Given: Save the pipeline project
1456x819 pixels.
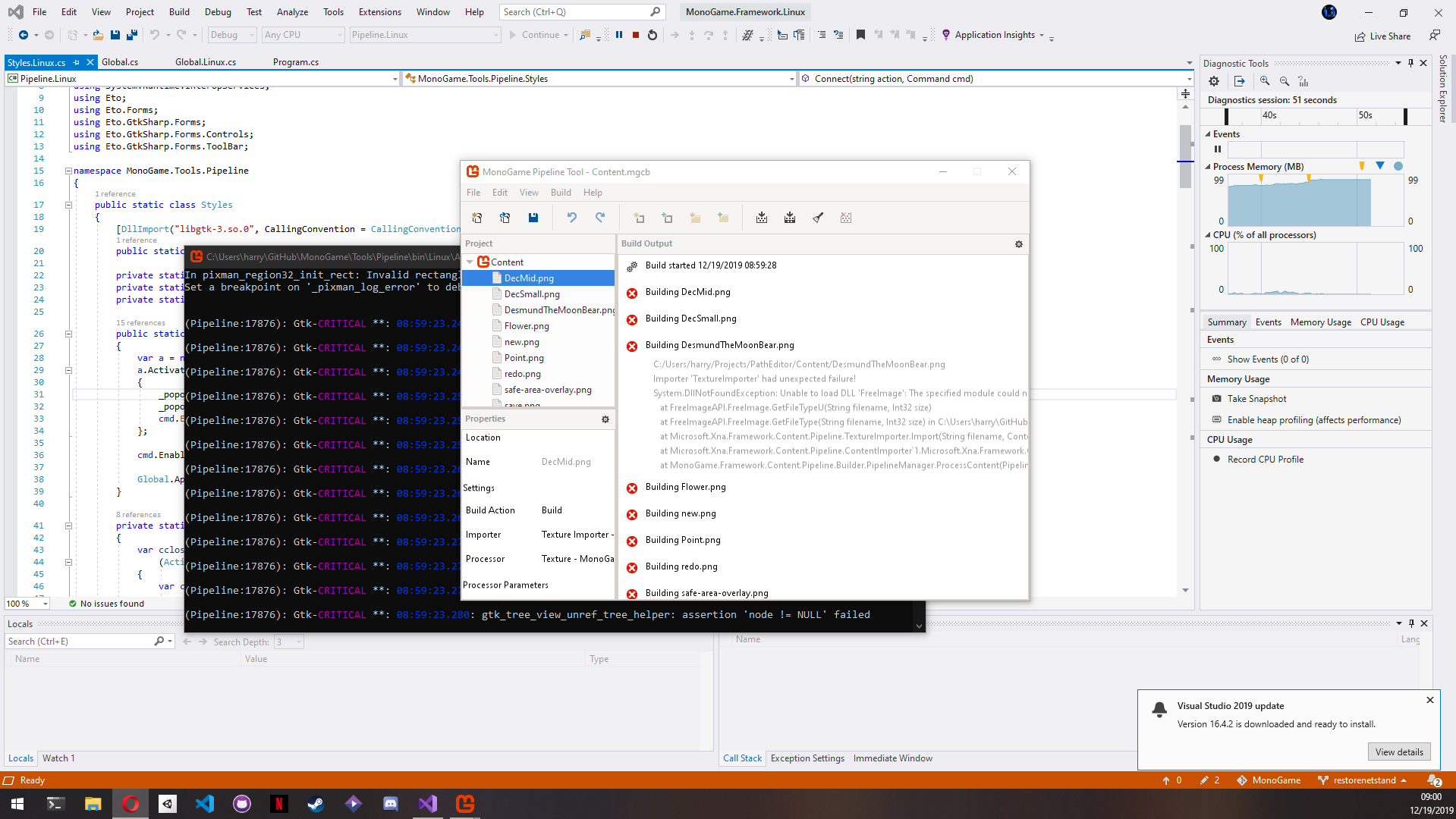Looking at the screenshot, I should click(533, 218).
